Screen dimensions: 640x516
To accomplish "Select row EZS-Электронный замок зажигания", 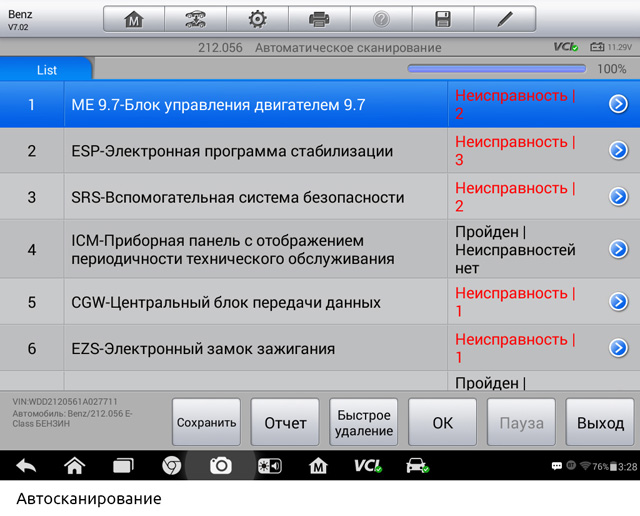I will point(320,348).
